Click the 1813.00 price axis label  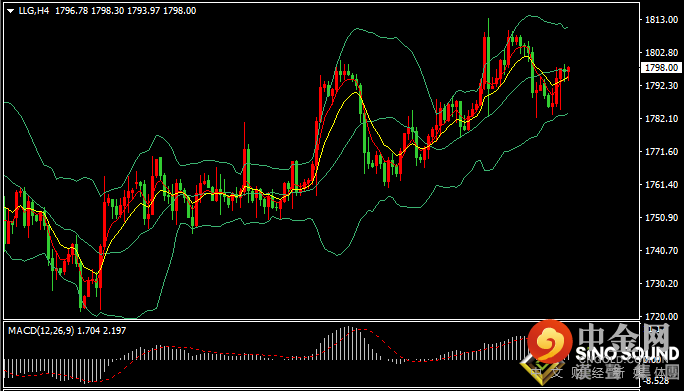tap(662, 20)
